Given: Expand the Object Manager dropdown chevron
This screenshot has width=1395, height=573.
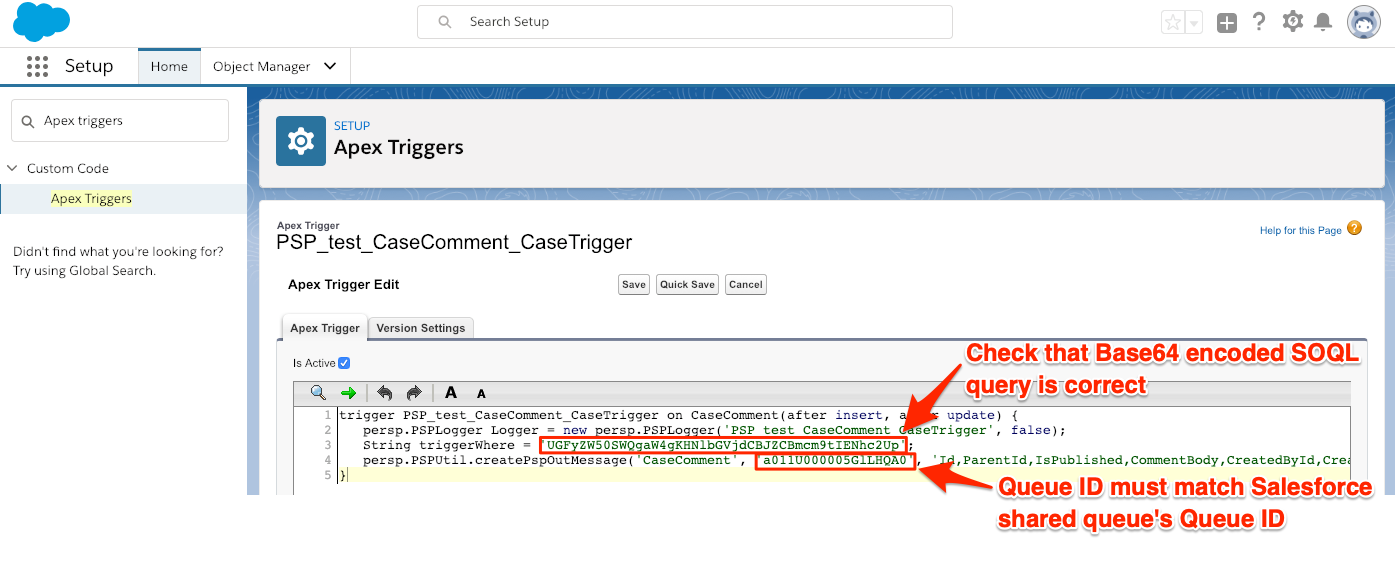Looking at the screenshot, I should pos(330,66).
